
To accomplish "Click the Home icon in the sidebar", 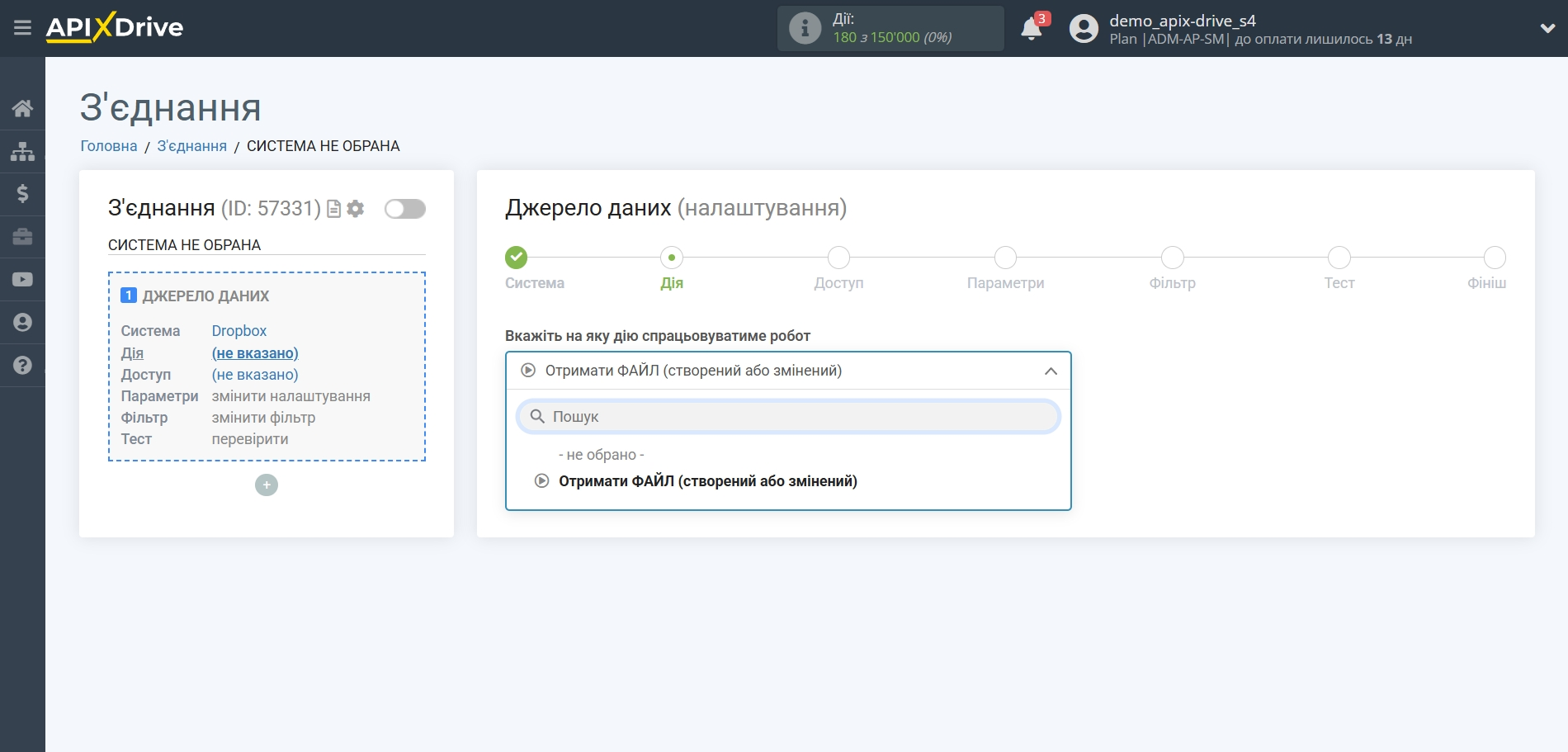I will tap(21, 107).
